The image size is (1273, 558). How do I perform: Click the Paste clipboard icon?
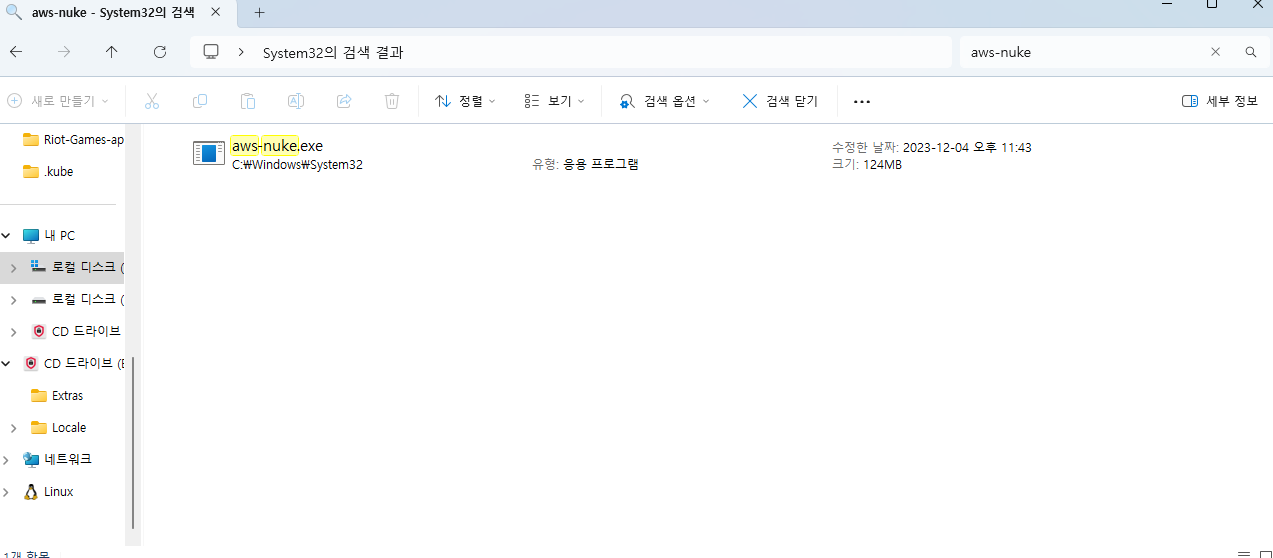click(248, 101)
